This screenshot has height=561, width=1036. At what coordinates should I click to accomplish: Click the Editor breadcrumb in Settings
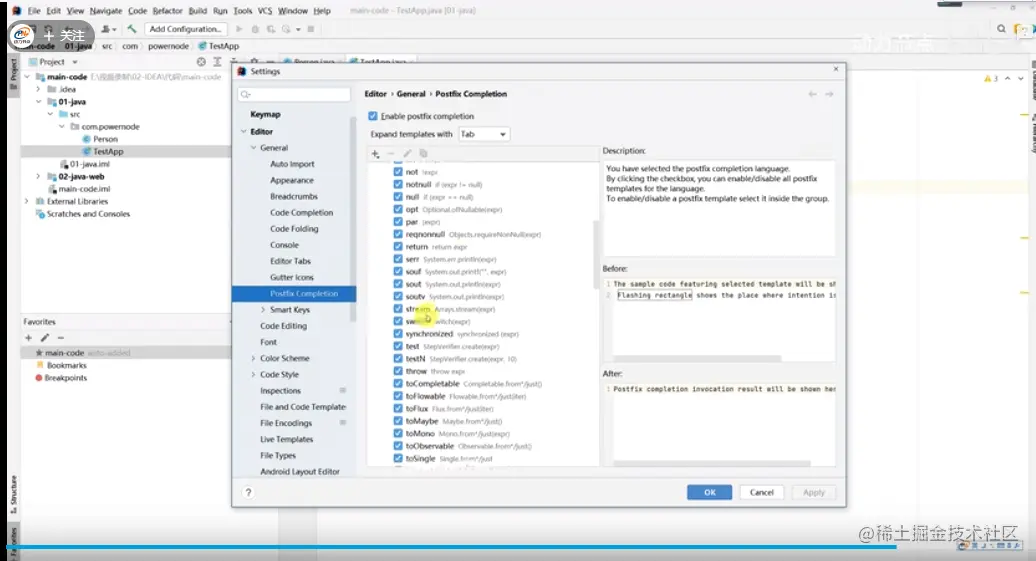pos(375,94)
